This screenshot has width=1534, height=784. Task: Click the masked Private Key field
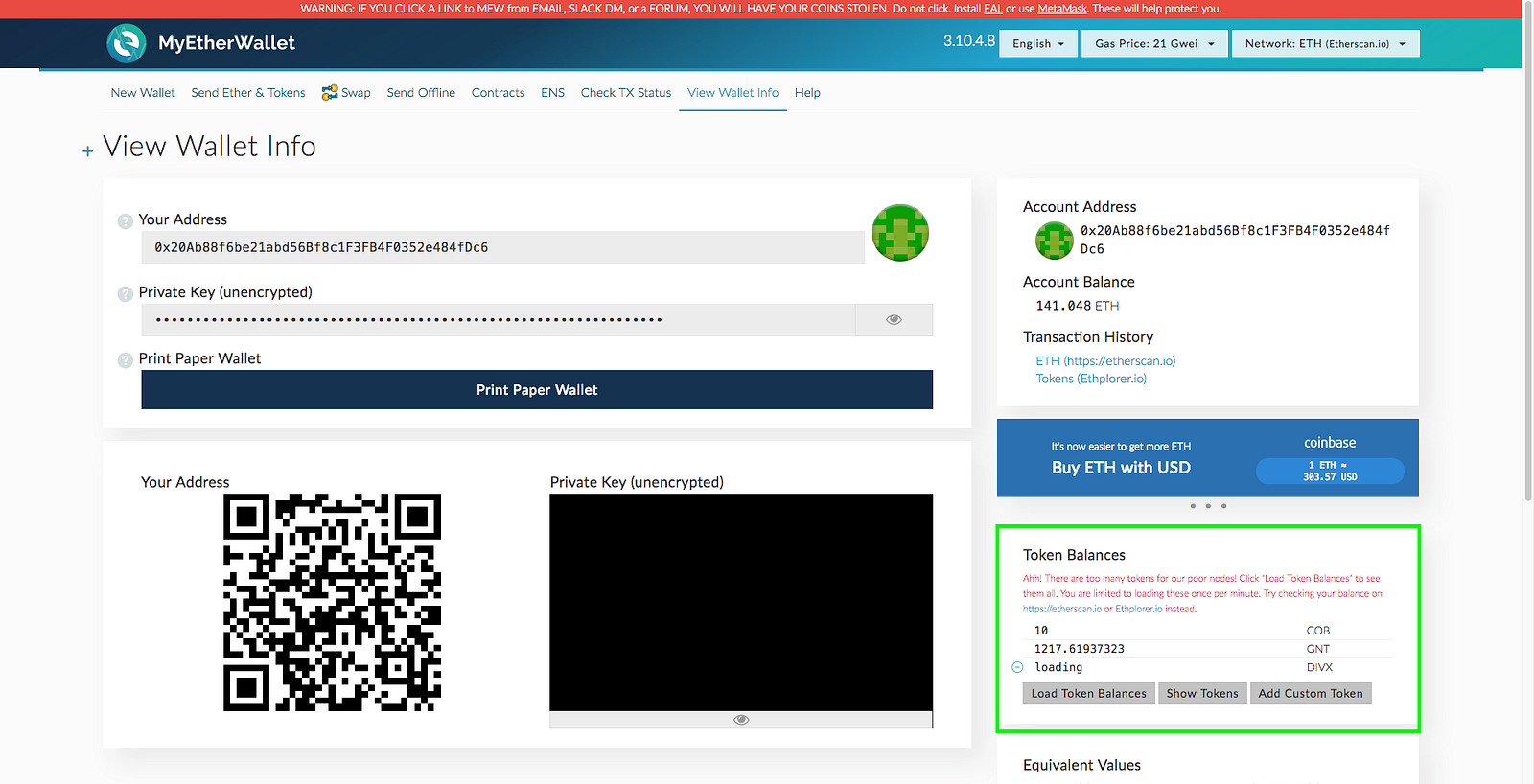[x=498, y=320]
